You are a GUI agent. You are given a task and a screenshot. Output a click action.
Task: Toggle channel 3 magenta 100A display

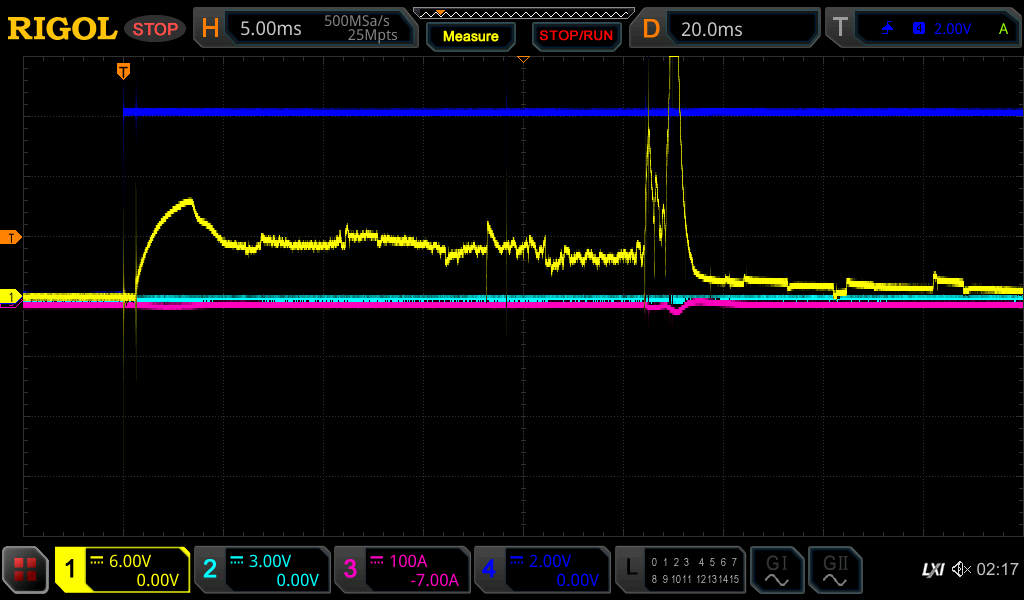tap(402, 570)
